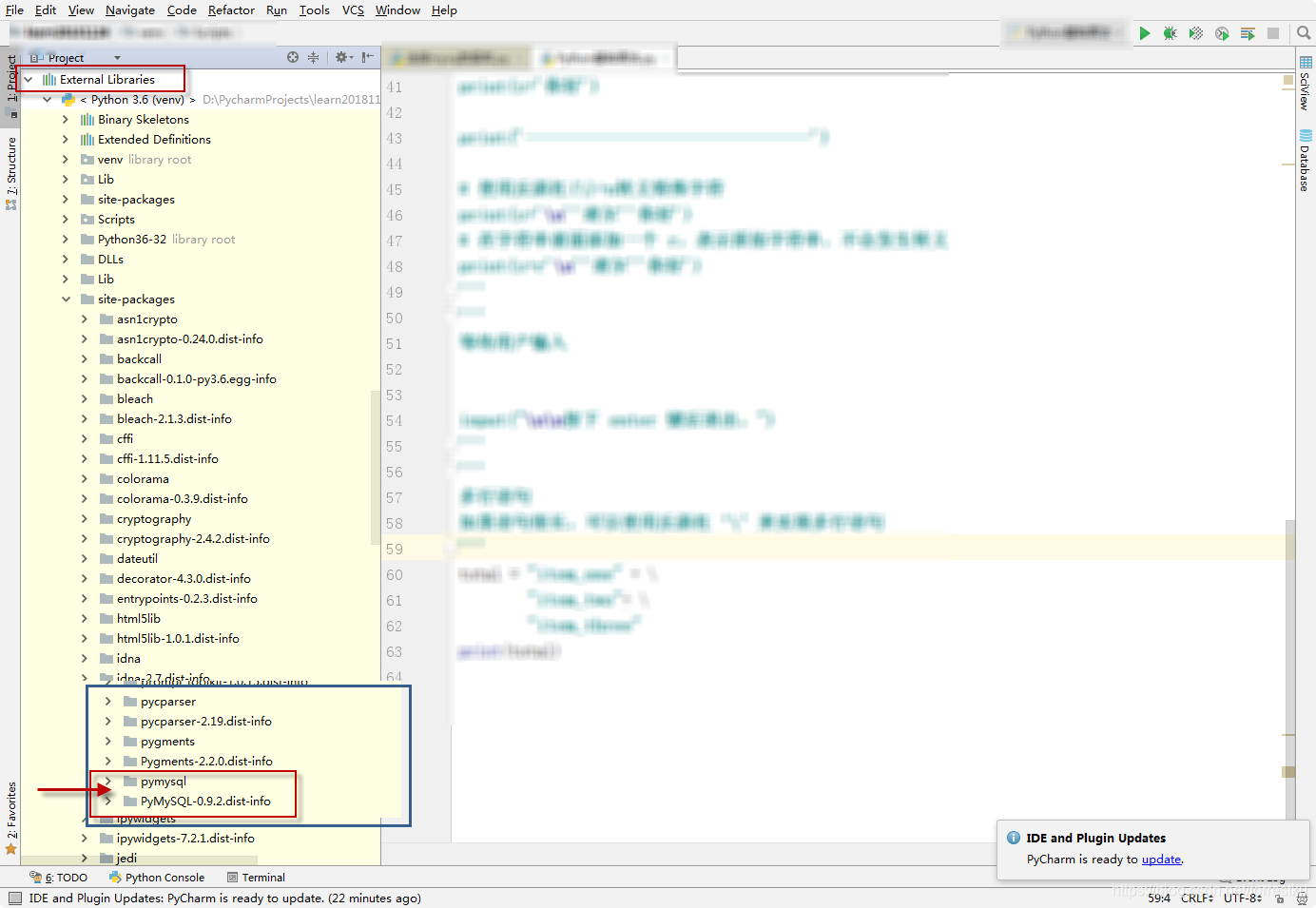Collapse the External Libraries node
This screenshot has height=908, width=1316.
28,79
